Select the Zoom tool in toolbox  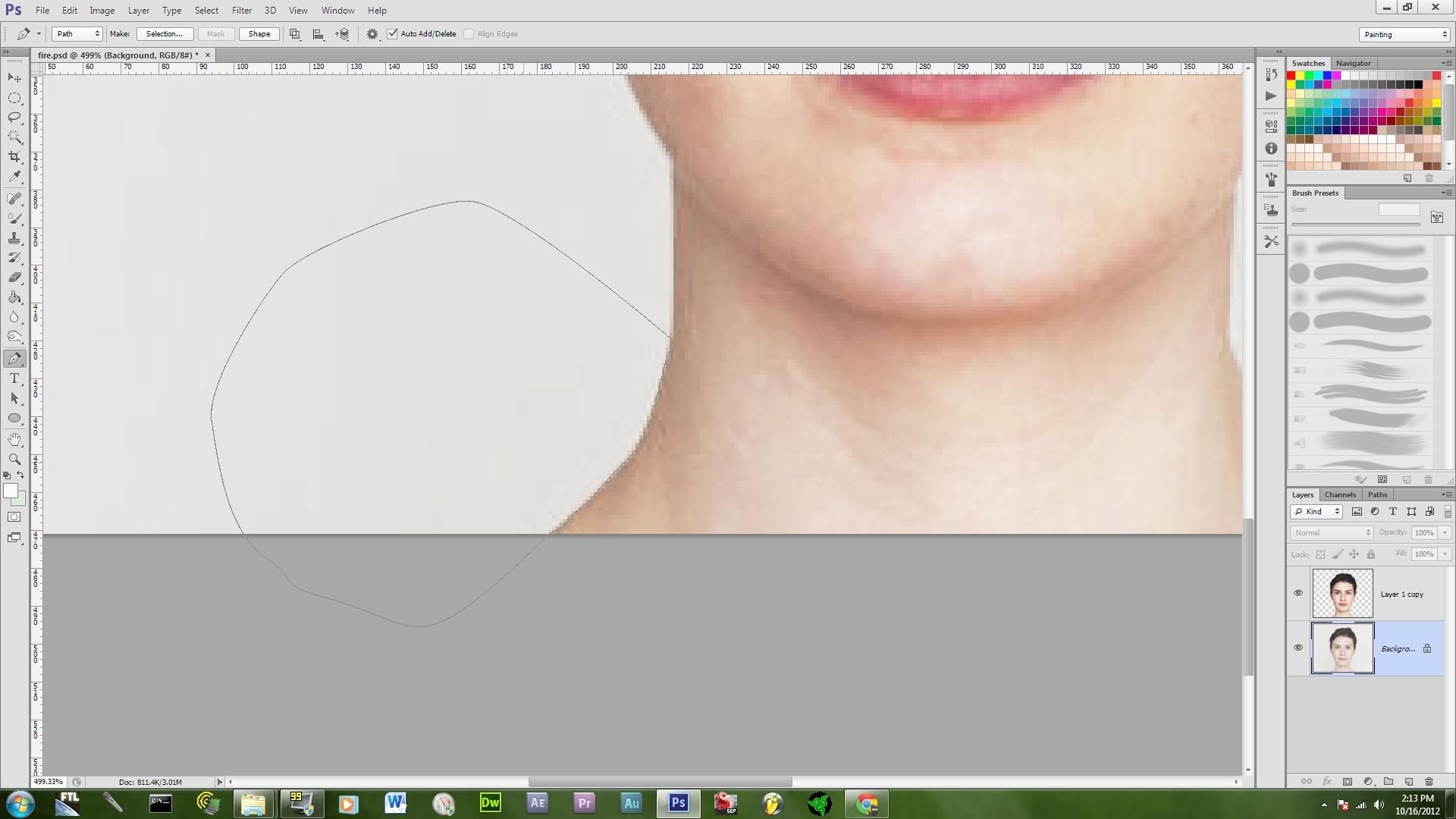pyautogui.click(x=14, y=460)
